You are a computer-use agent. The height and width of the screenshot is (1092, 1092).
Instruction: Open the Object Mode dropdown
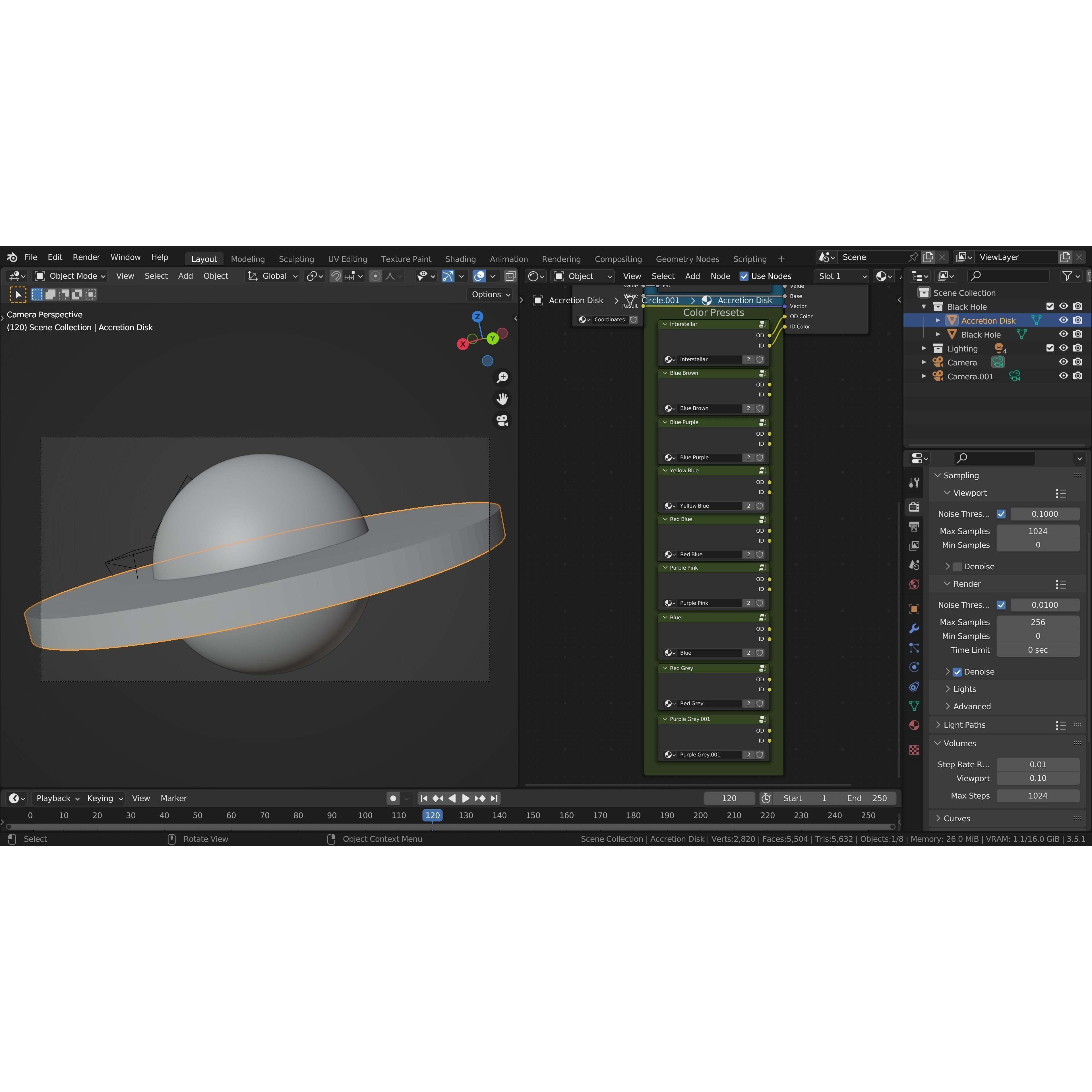tap(70, 276)
